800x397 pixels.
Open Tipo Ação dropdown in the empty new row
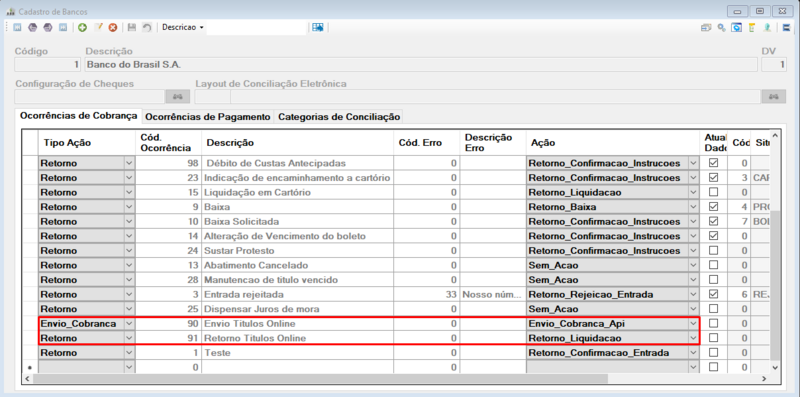129,367
